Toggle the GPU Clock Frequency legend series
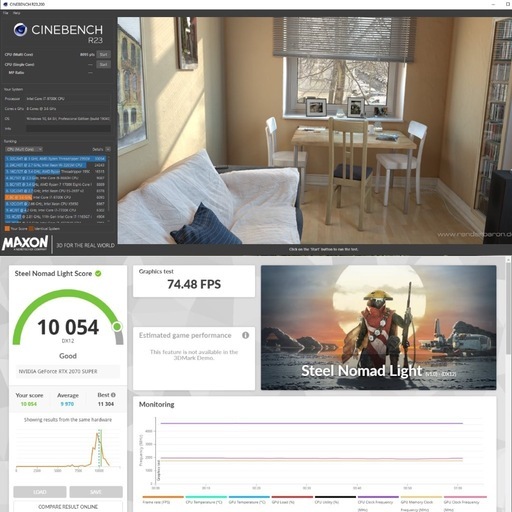This screenshot has height=512, width=512. point(464,503)
